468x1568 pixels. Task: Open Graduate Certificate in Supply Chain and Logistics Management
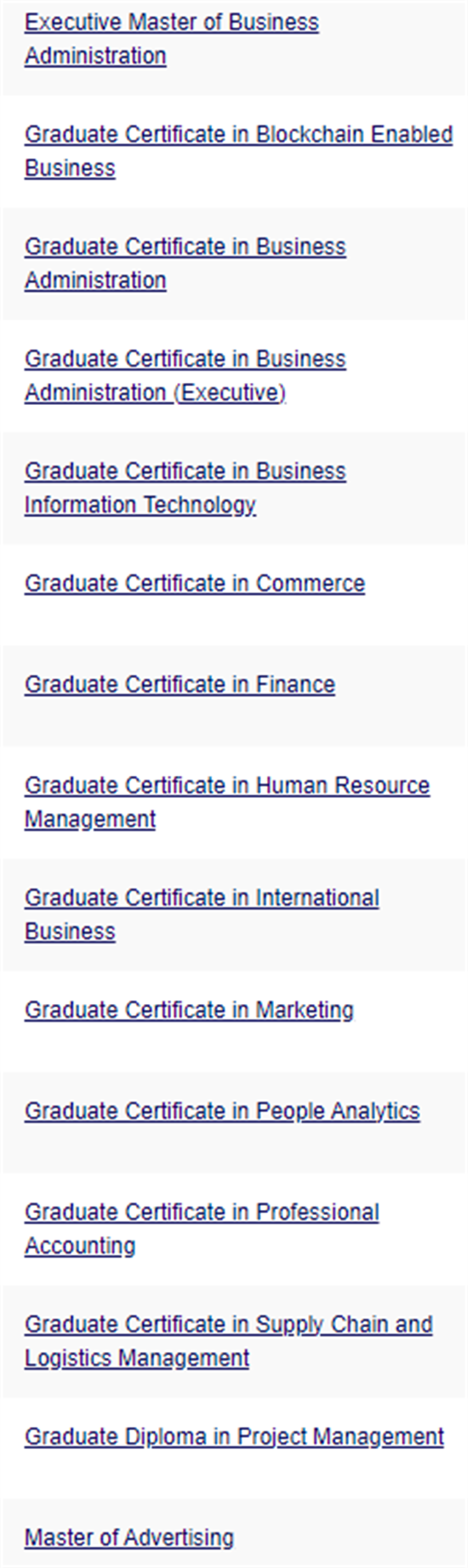[229, 1342]
